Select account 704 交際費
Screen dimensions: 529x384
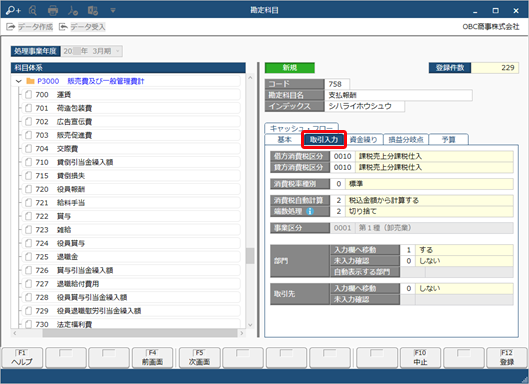click(132, 148)
